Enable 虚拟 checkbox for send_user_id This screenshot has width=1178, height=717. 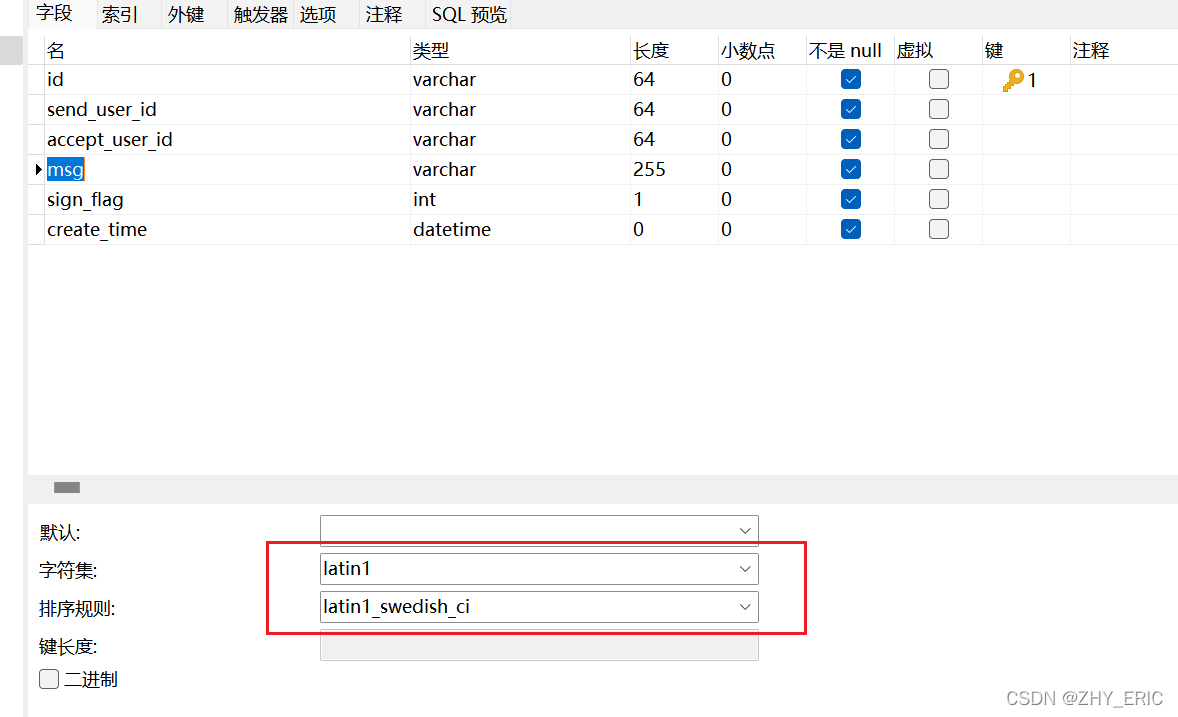pos(938,109)
